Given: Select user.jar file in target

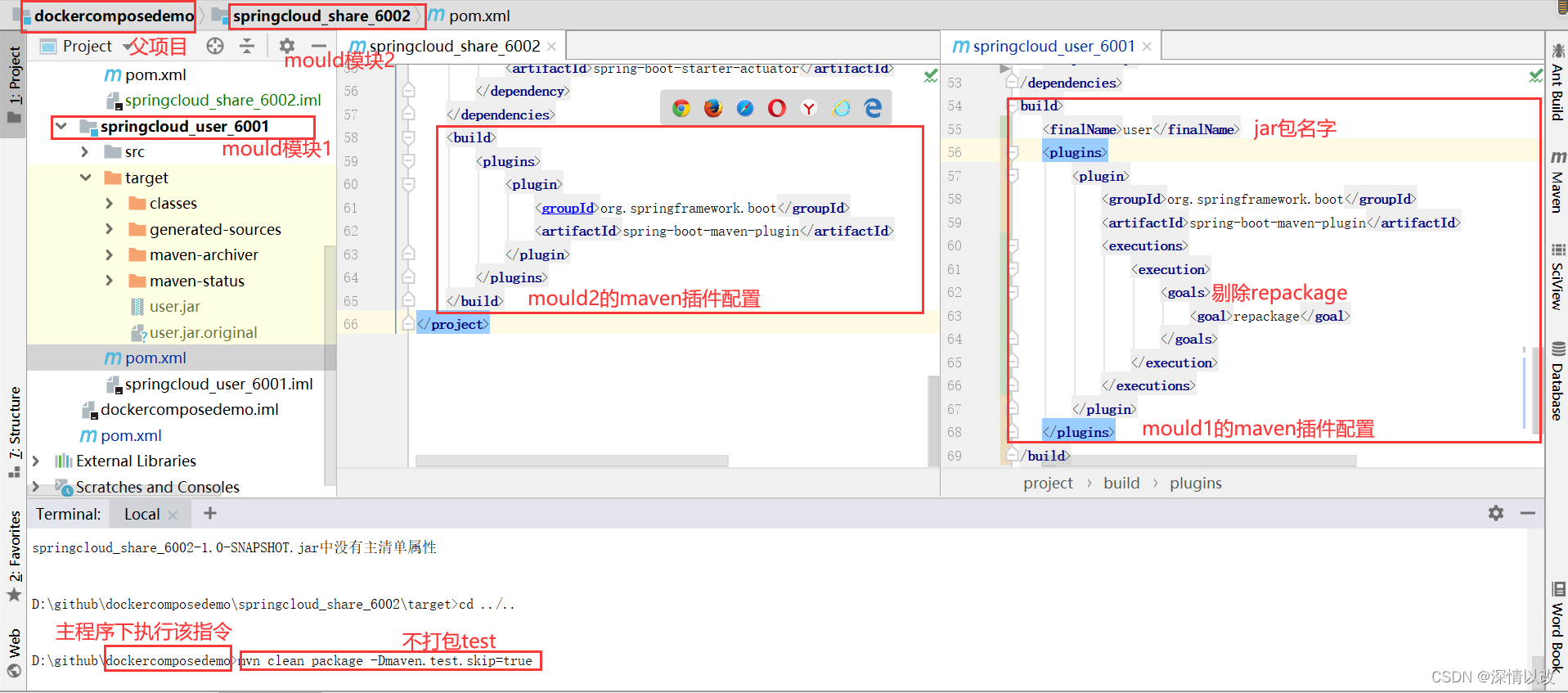Looking at the screenshot, I should [x=175, y=306].
